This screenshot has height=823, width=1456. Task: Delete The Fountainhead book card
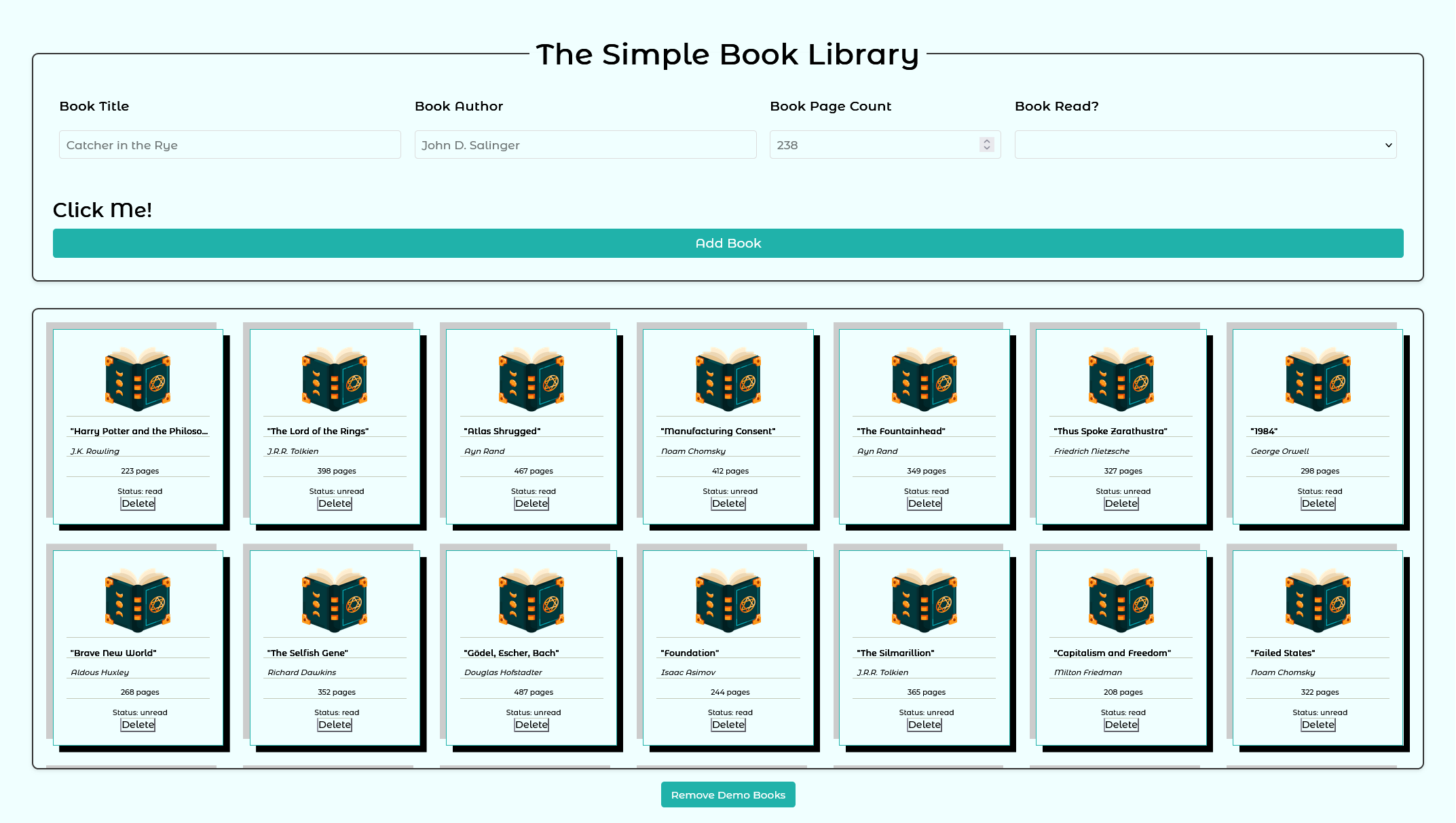924,503
